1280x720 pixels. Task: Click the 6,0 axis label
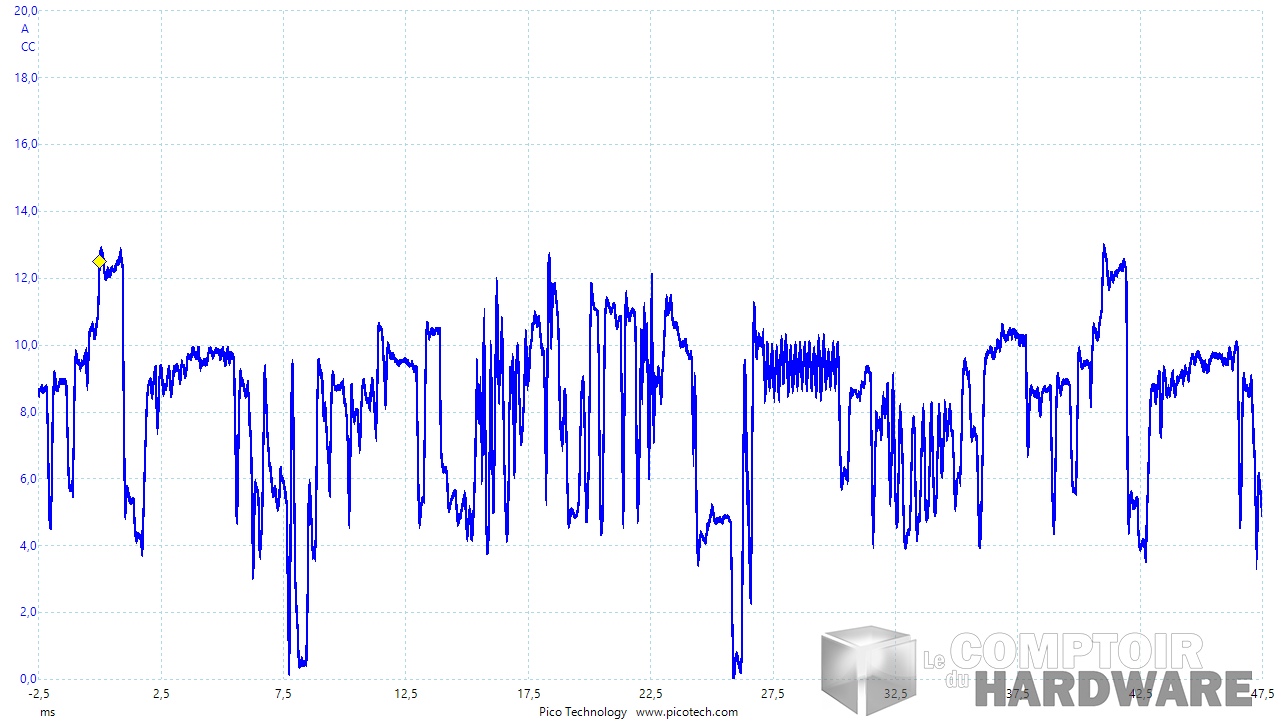[29, 479]
